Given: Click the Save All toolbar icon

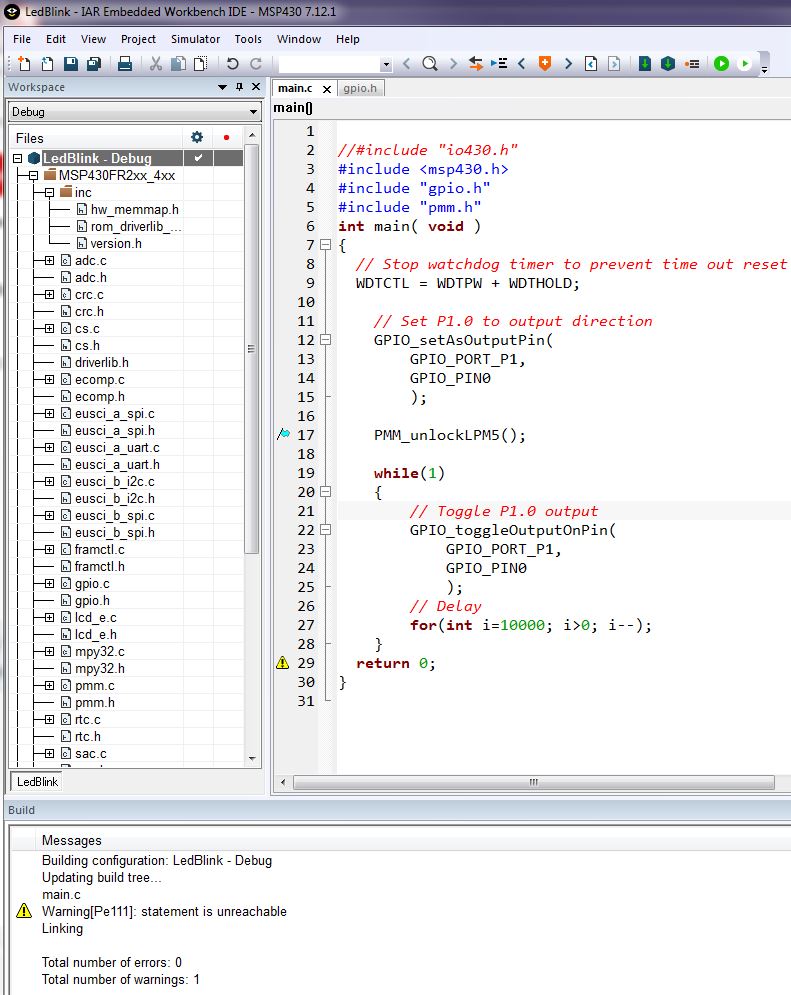Looking at the screenshot, I should point(95,63).
